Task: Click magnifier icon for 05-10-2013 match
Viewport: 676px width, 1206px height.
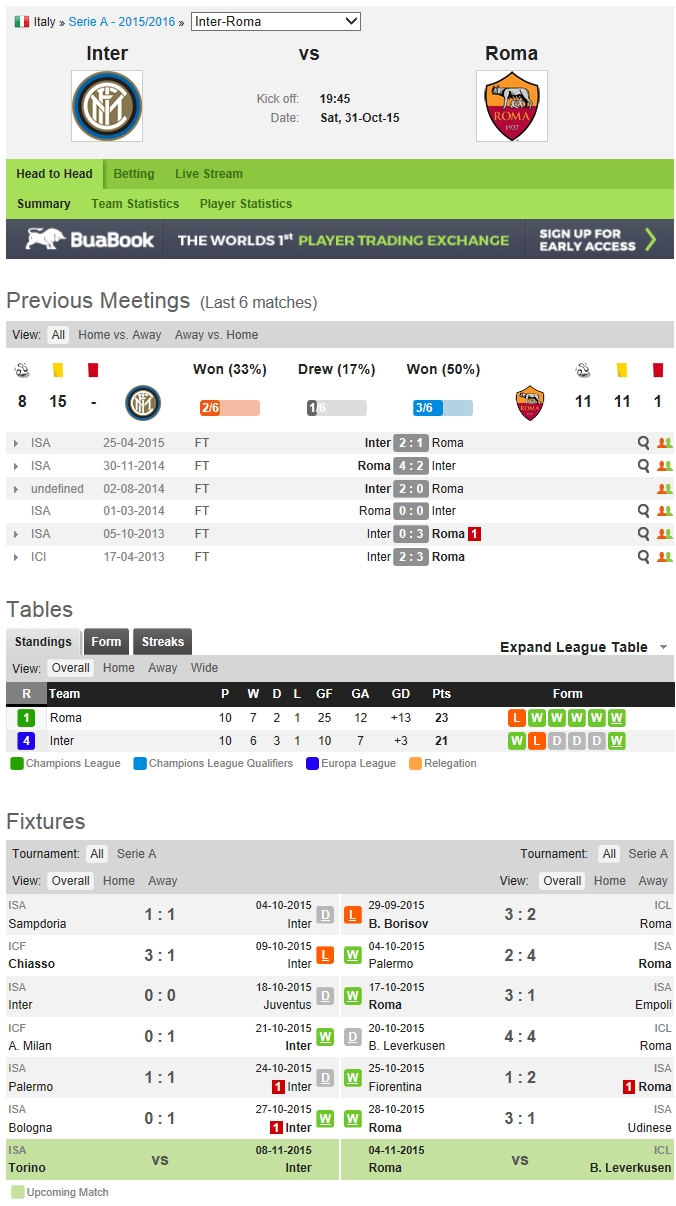Action: point(644,534)
